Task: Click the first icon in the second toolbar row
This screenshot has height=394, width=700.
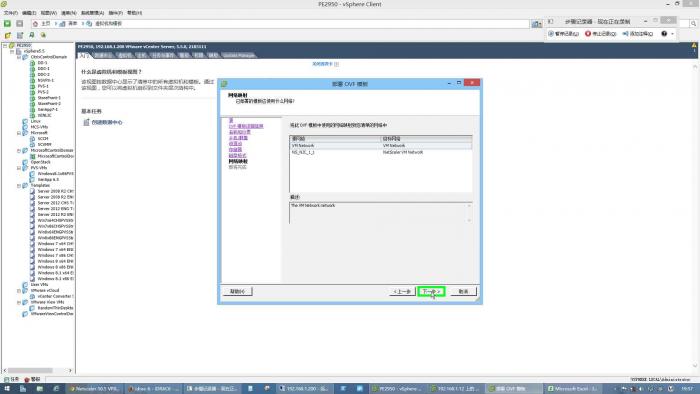Action: 8,35
